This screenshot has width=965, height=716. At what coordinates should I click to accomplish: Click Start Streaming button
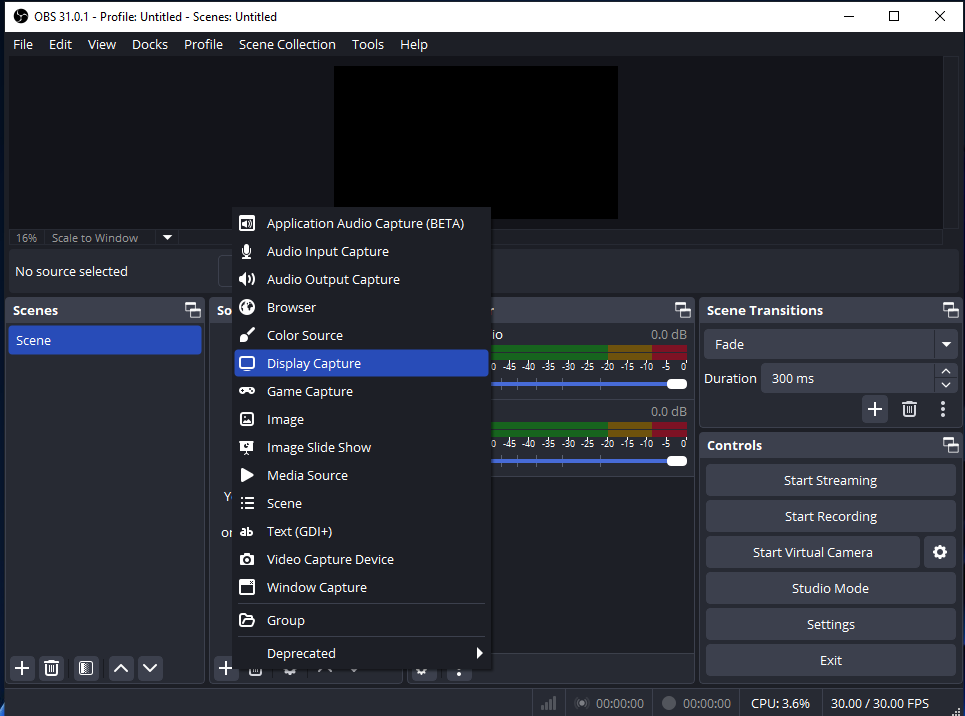830,480
